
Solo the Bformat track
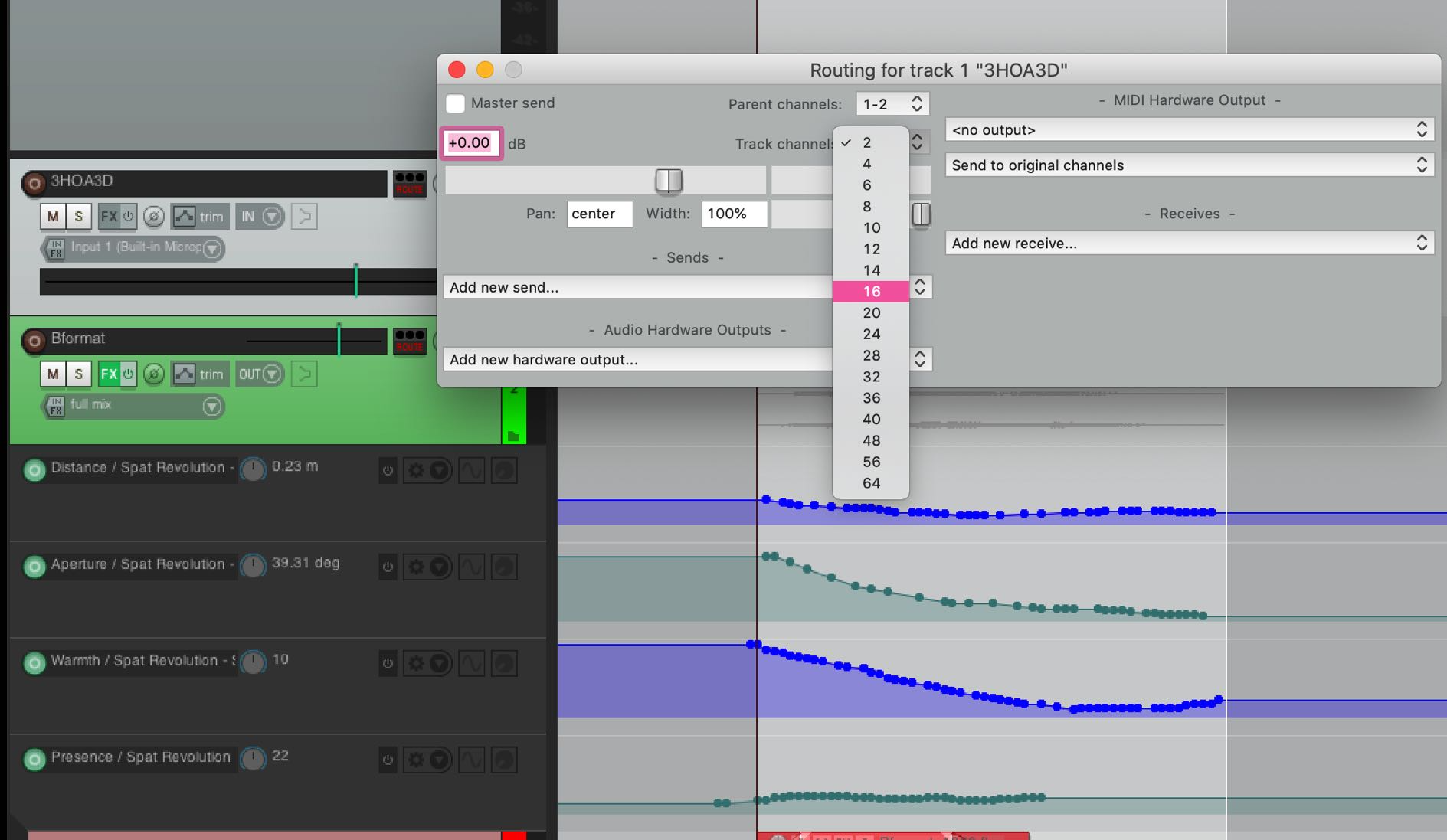point(78,374)
